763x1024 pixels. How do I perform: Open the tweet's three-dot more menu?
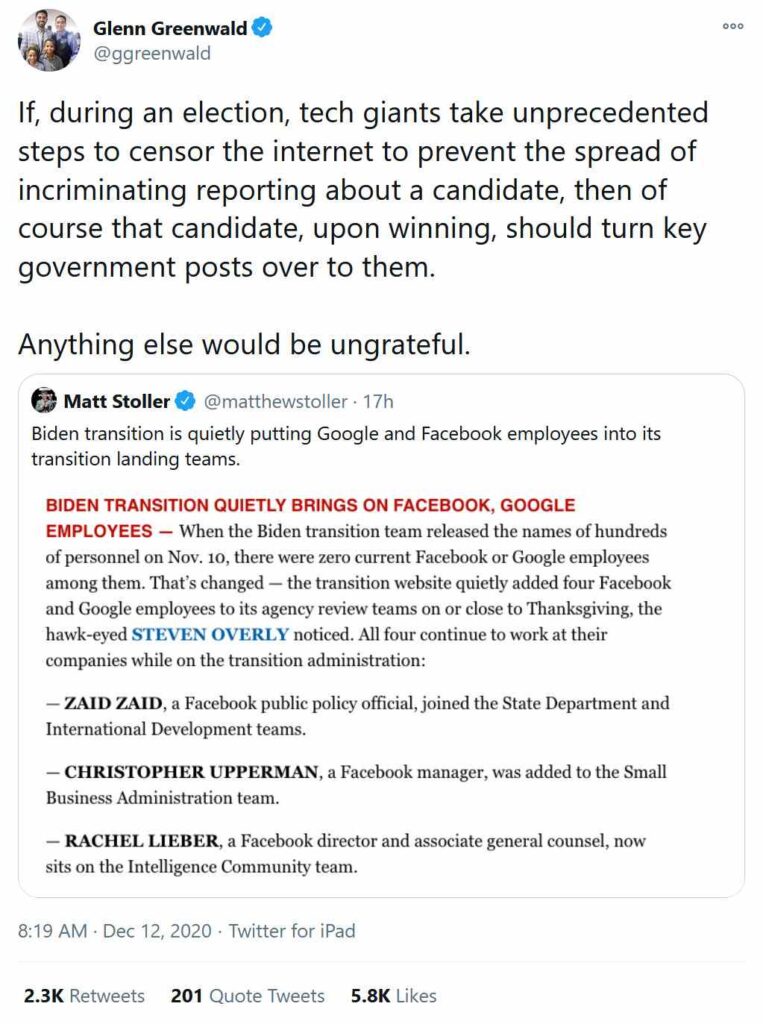(x=733, y=27)
